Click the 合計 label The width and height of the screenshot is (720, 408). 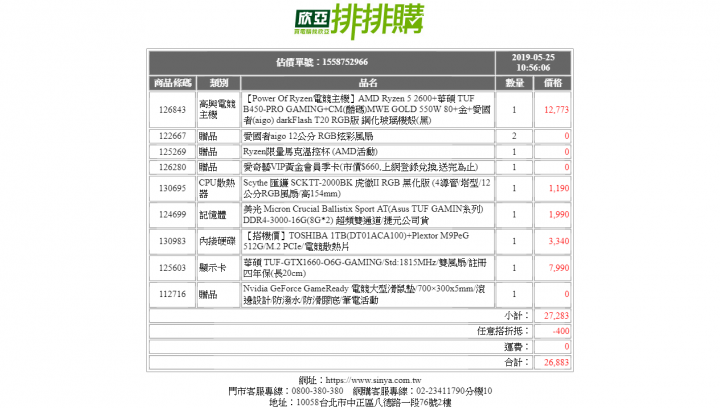[x=517, y=363]
